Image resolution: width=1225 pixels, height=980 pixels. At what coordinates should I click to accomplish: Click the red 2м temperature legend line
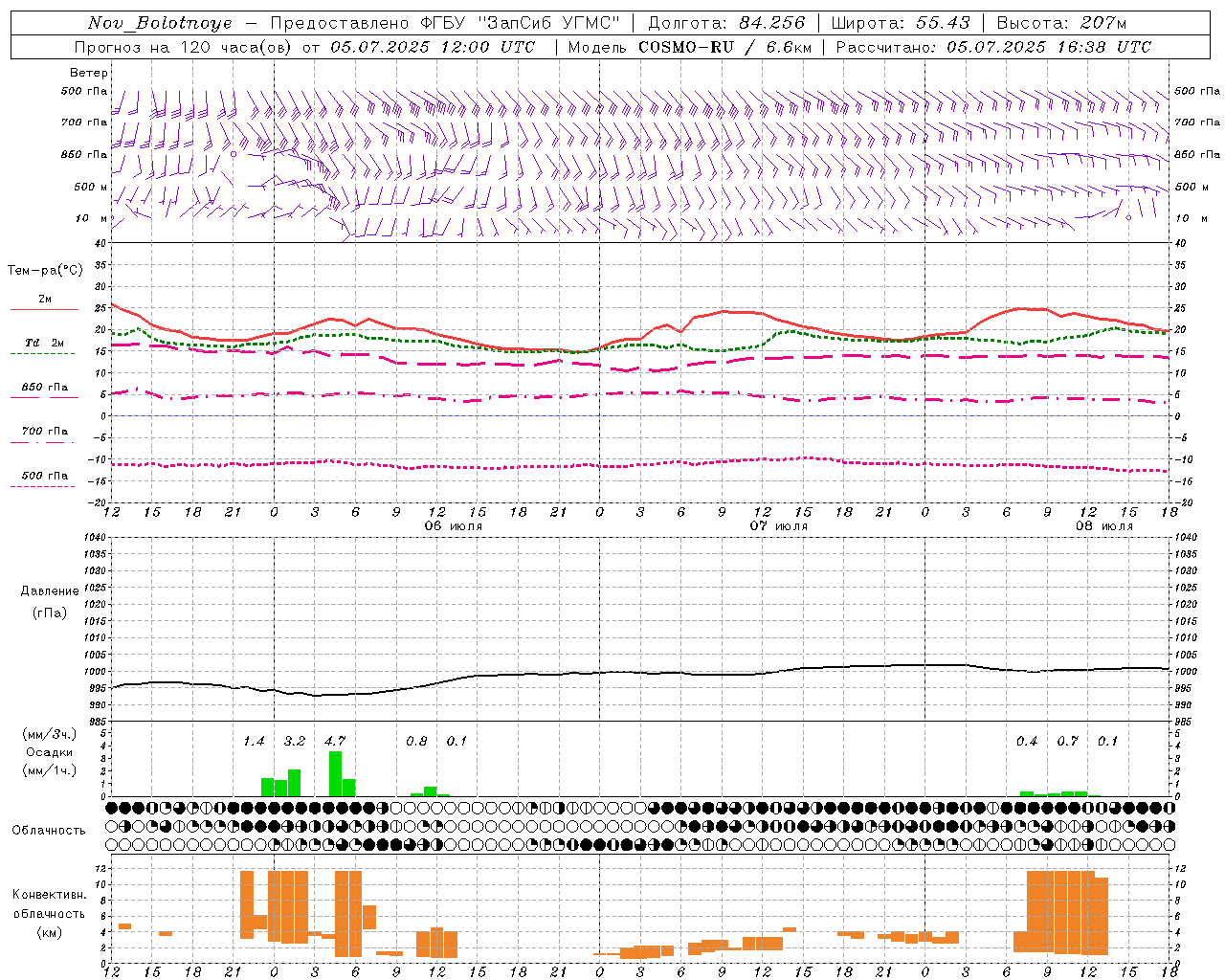click(44, 309)
